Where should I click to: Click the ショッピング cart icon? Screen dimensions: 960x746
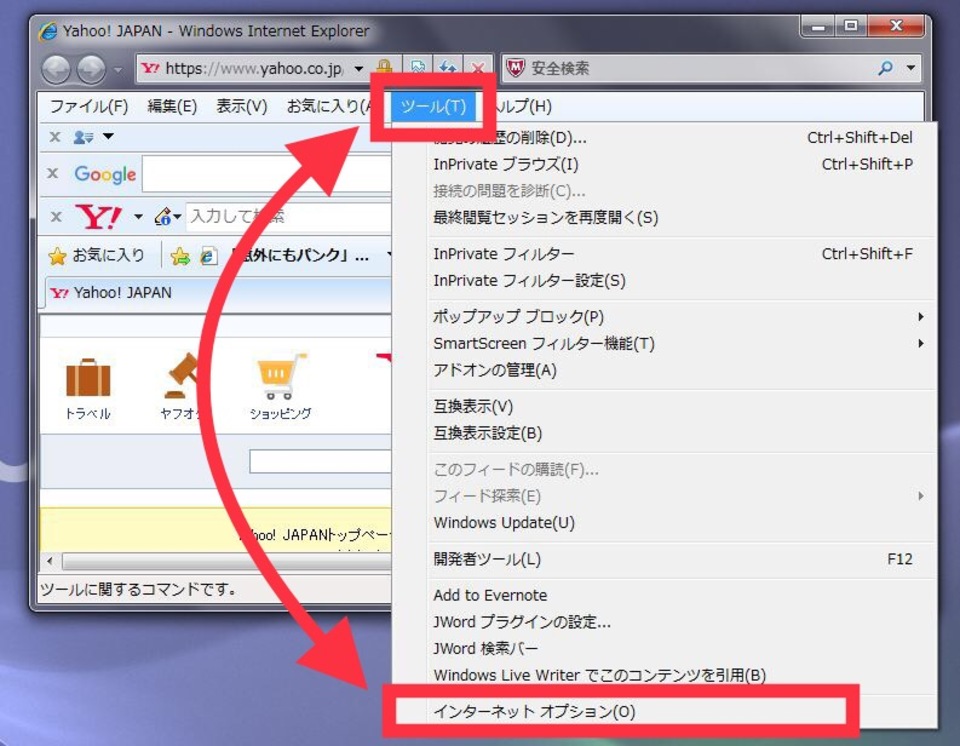(x=280, y=376)
